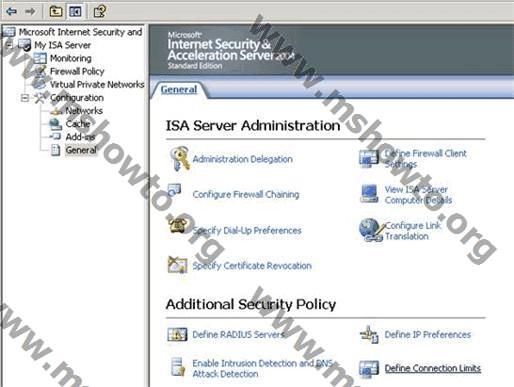Open Networks under Configuration
The image size is (514, 387).
[84, 111]
